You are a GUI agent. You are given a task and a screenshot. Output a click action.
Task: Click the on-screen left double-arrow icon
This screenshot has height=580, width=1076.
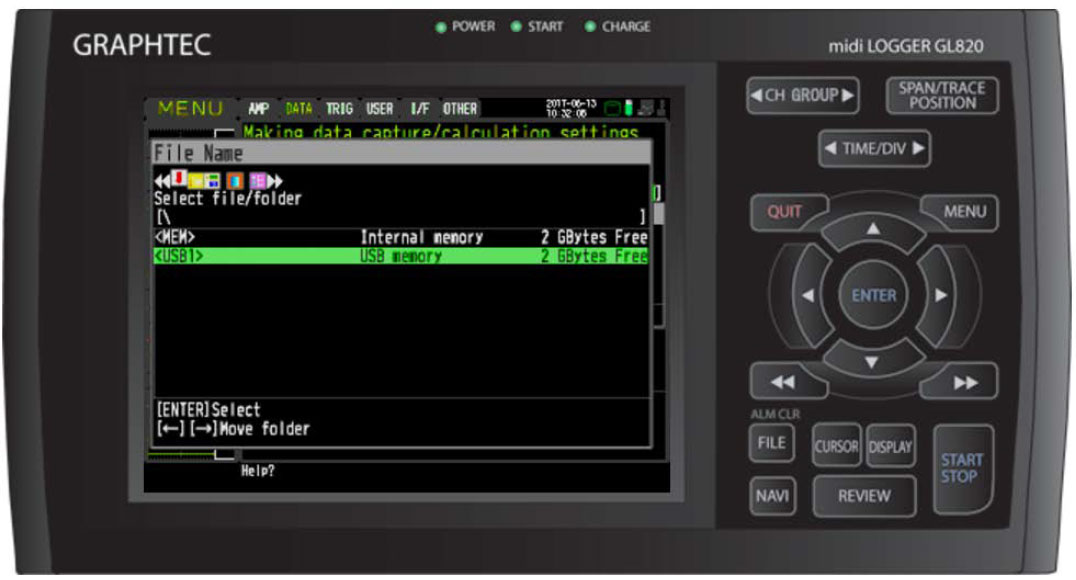click(x=162, y=182)
